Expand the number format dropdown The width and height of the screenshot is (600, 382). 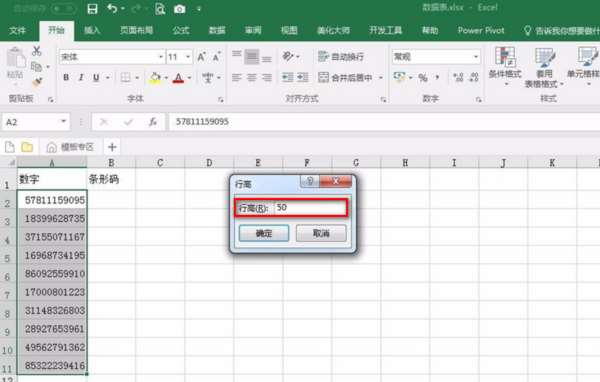click(476, 57)
